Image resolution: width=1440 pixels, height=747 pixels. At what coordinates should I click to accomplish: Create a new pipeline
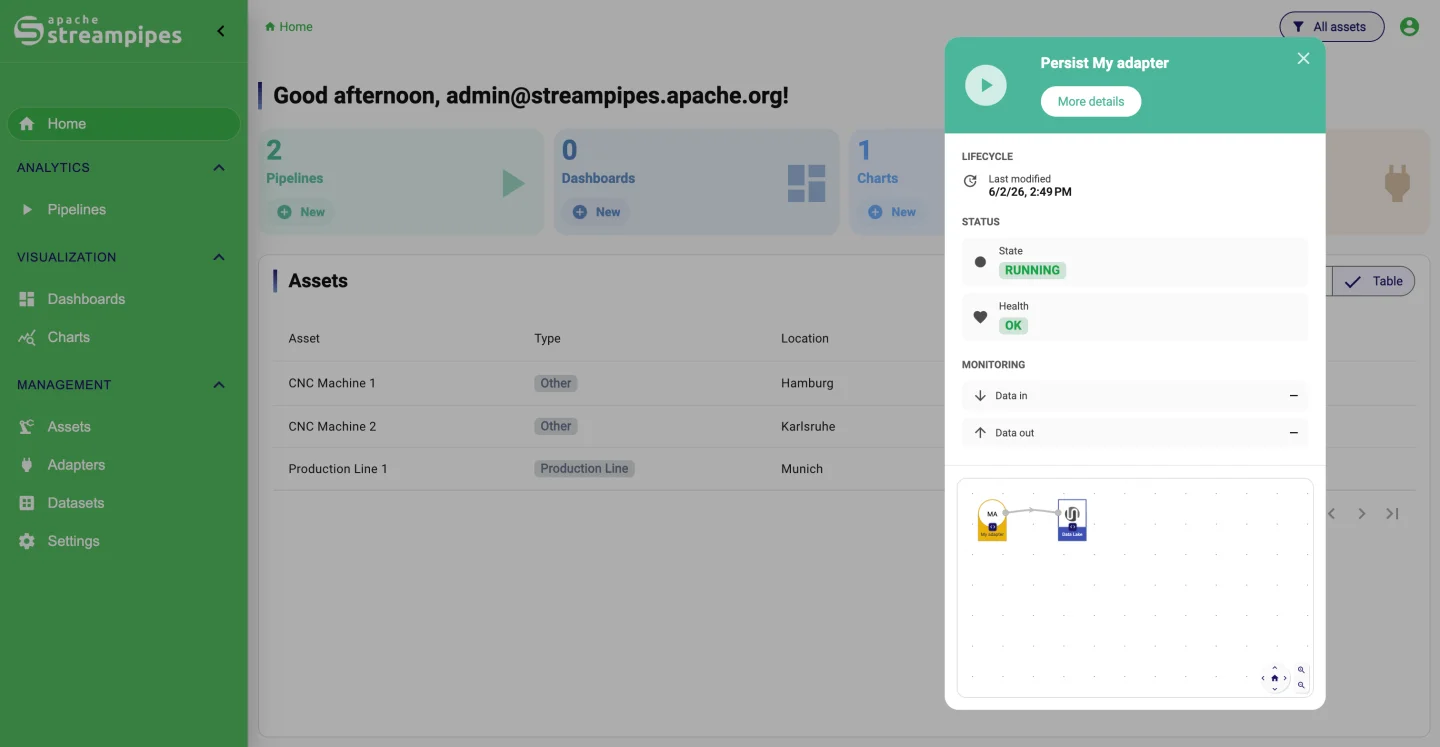(x=301, y=212)
